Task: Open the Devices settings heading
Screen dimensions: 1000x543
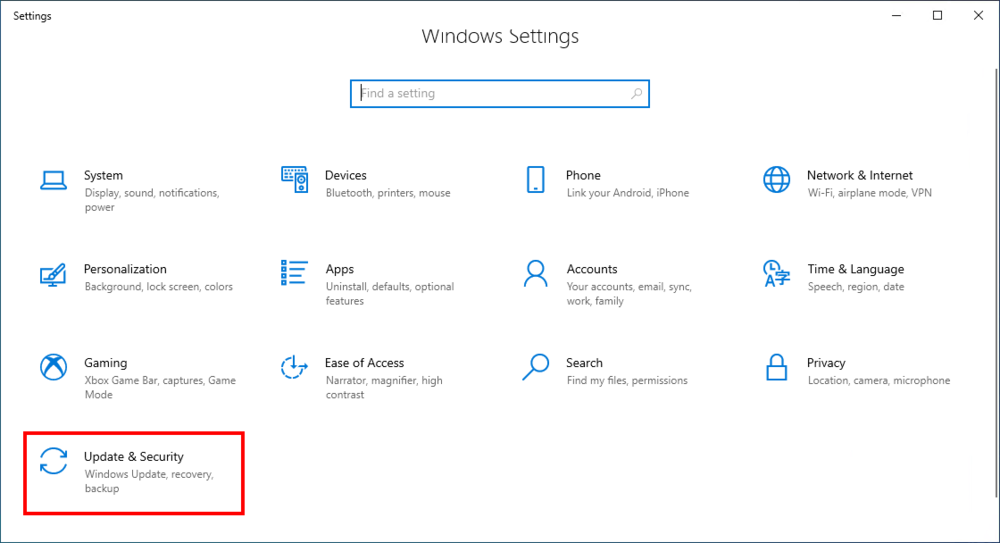Action: coord(346,175)
